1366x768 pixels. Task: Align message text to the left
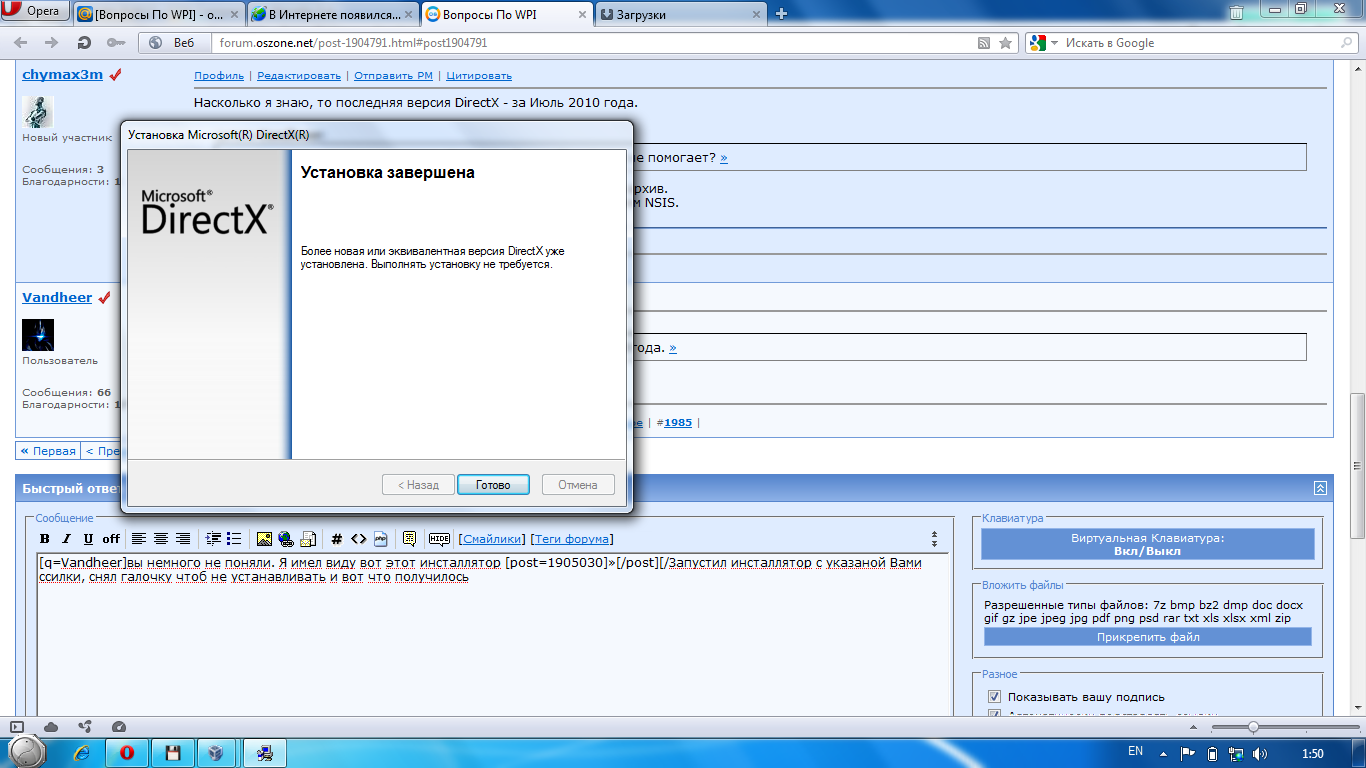(x=139, y=539)
